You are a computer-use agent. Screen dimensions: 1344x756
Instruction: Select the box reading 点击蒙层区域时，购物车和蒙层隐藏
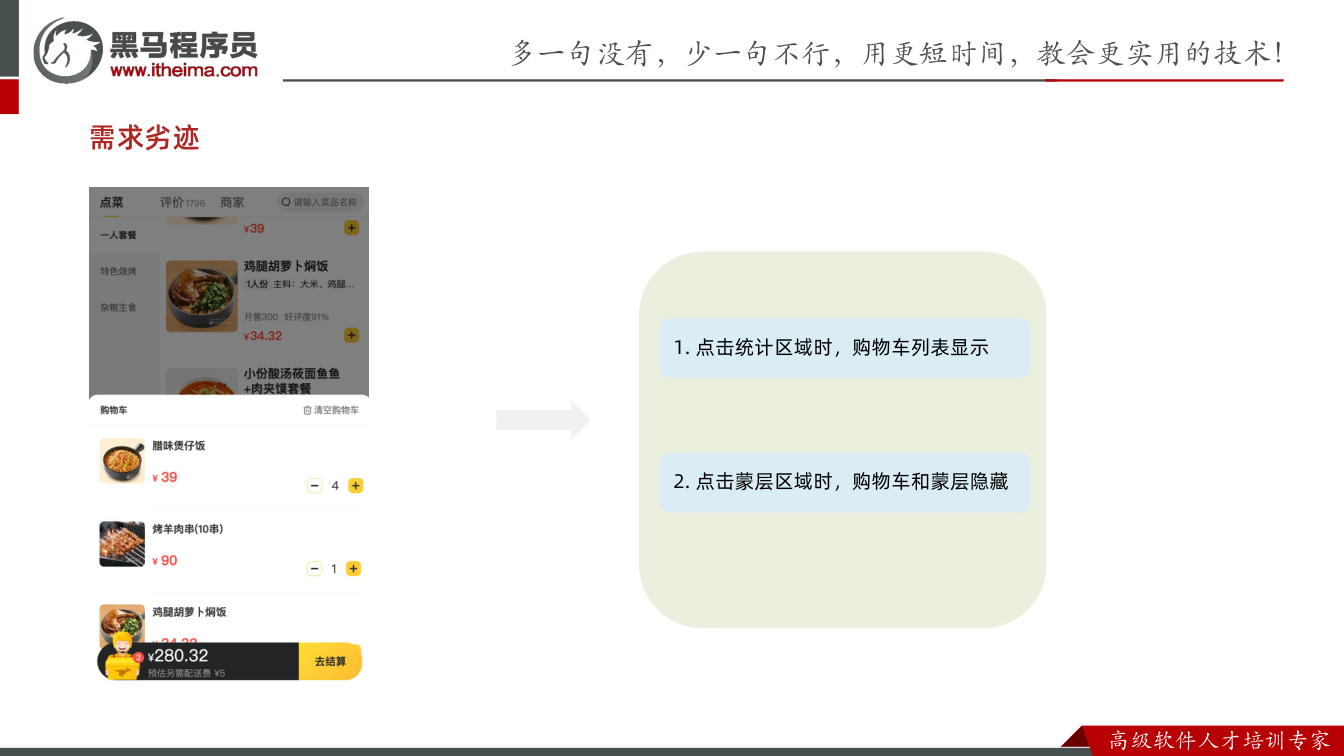(x=844, y=482)
